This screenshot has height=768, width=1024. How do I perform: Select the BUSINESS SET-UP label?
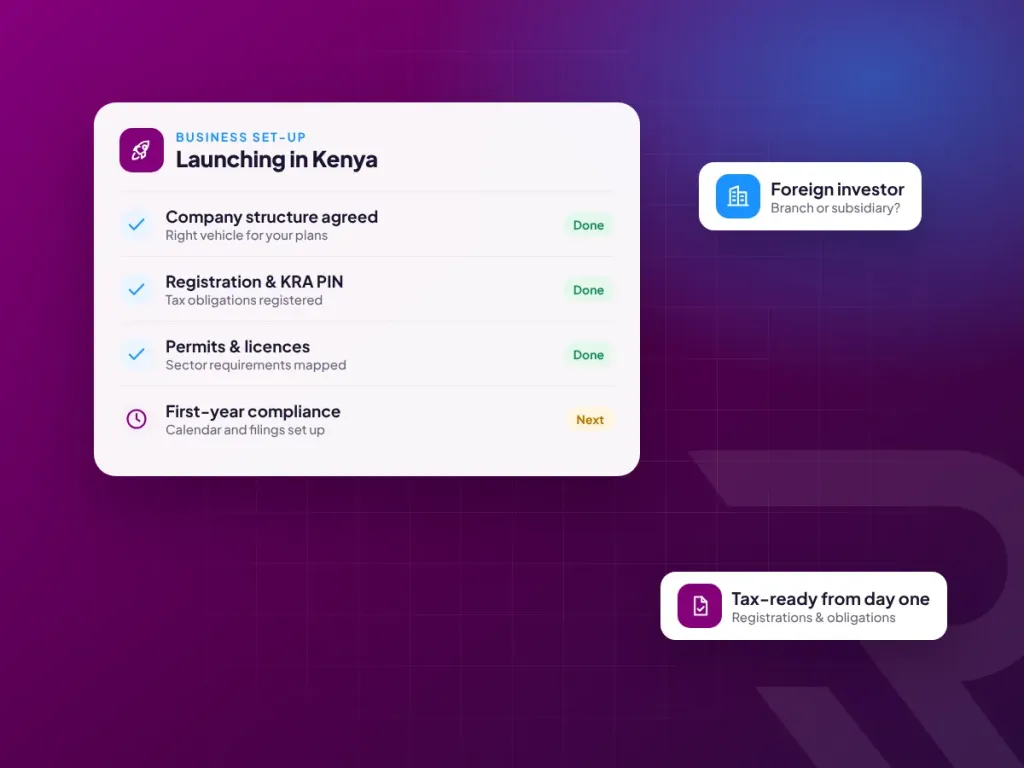tap(240, 137)
